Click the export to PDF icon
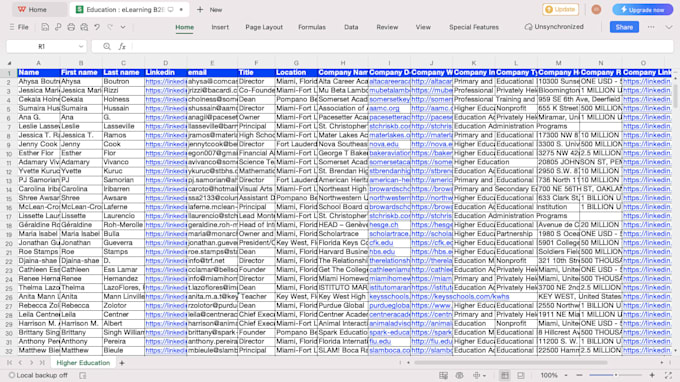Screen dimensions: 680x382 click(58, 27)
